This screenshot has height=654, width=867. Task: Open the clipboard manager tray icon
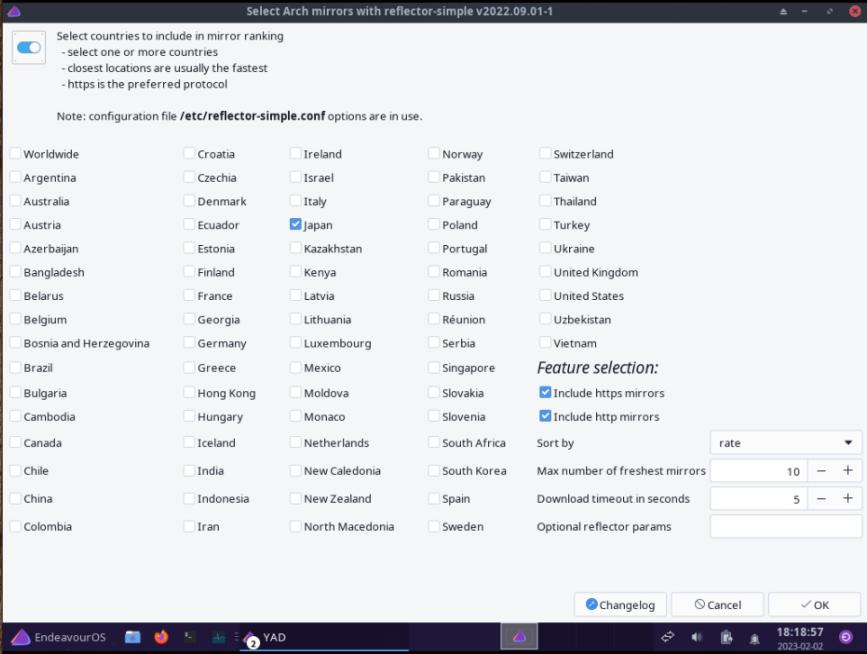tap(726, 637)
